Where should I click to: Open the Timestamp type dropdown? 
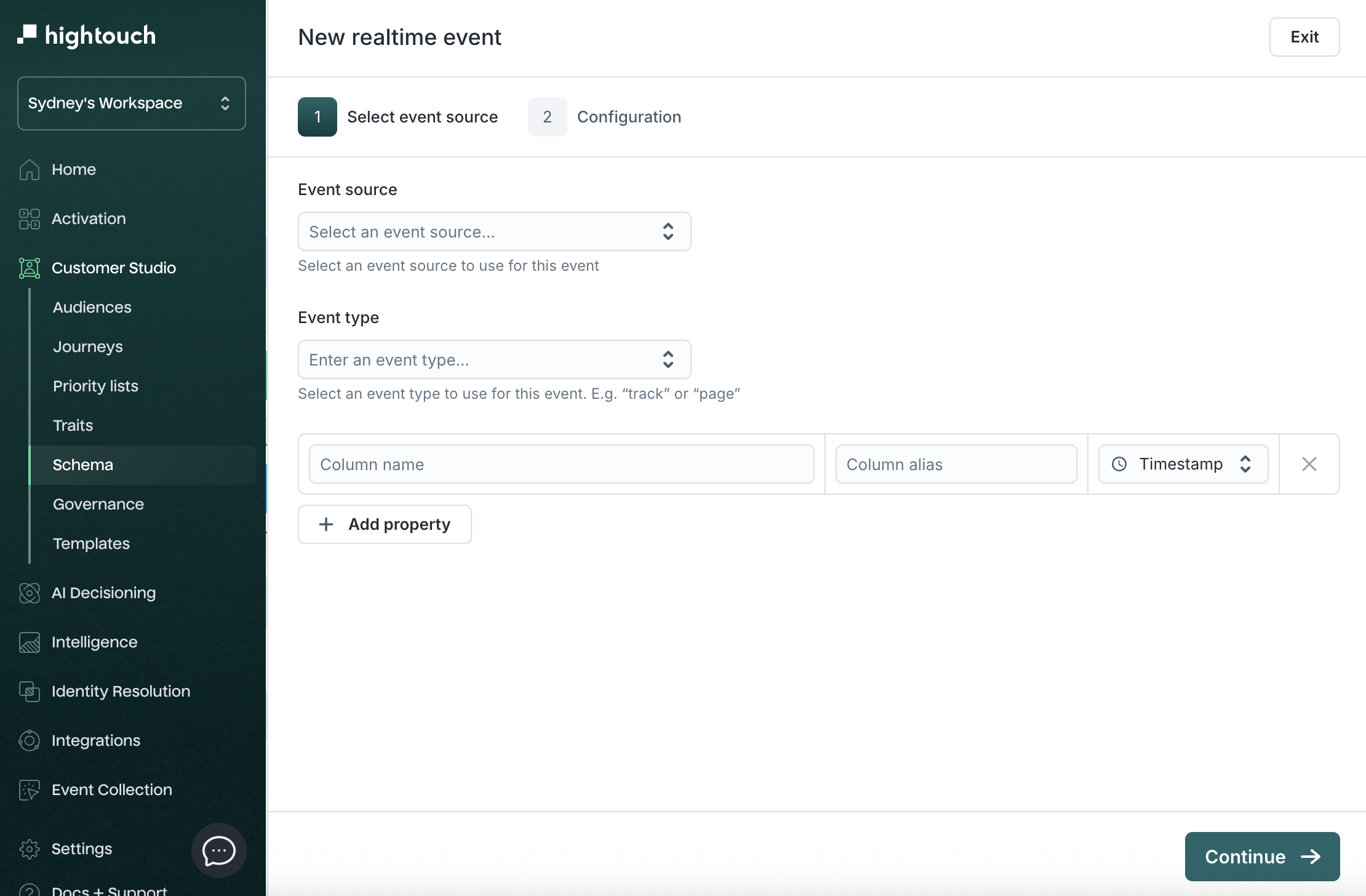click(1183, 464)
